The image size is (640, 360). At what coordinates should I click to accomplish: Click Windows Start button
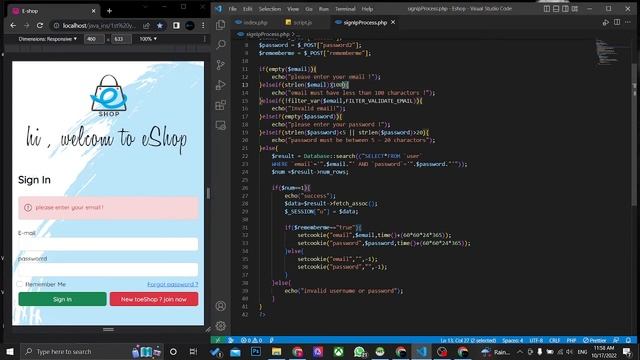(x=9, y=351)
